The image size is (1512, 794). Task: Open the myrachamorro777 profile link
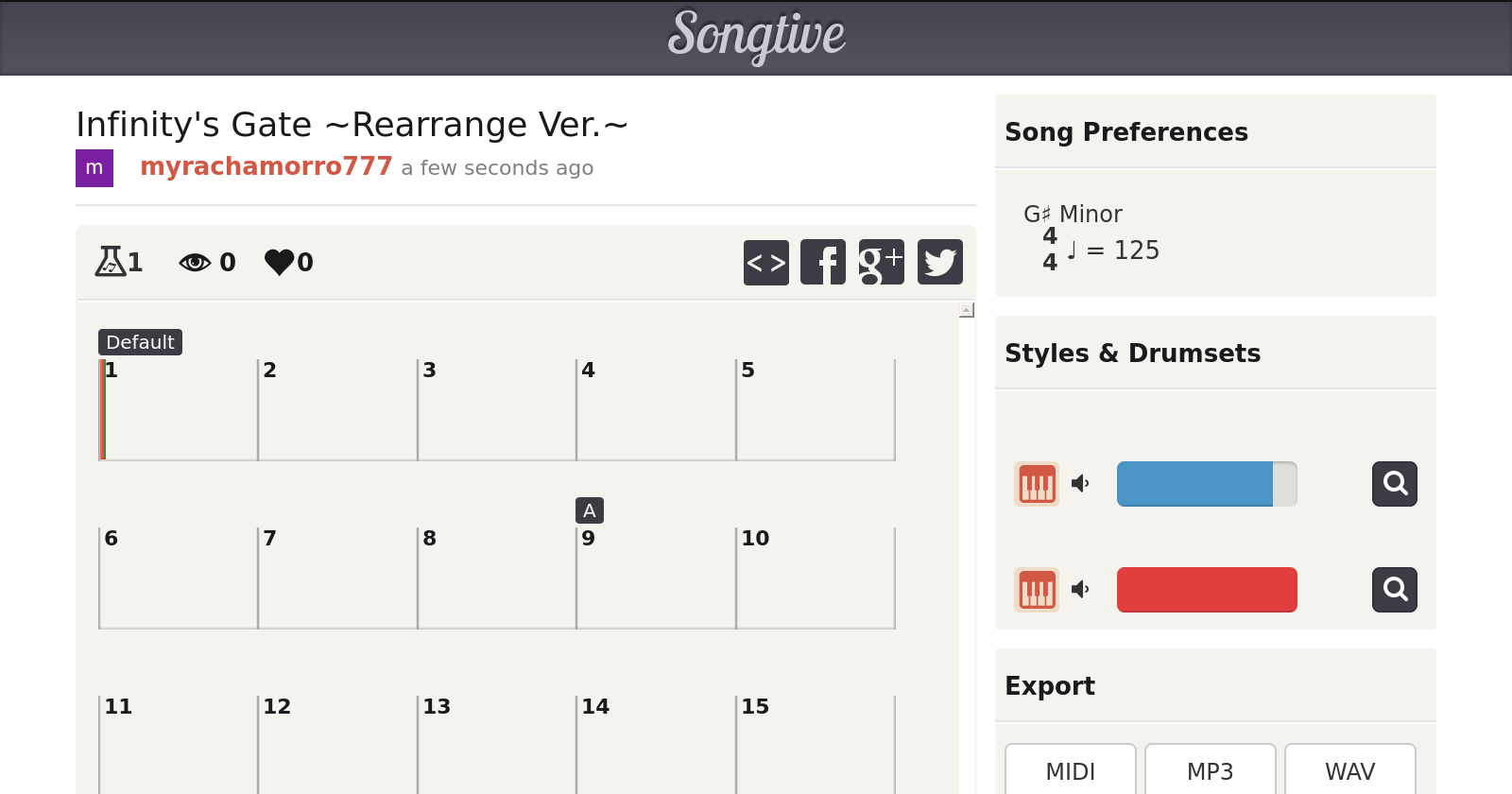point(266,166)
